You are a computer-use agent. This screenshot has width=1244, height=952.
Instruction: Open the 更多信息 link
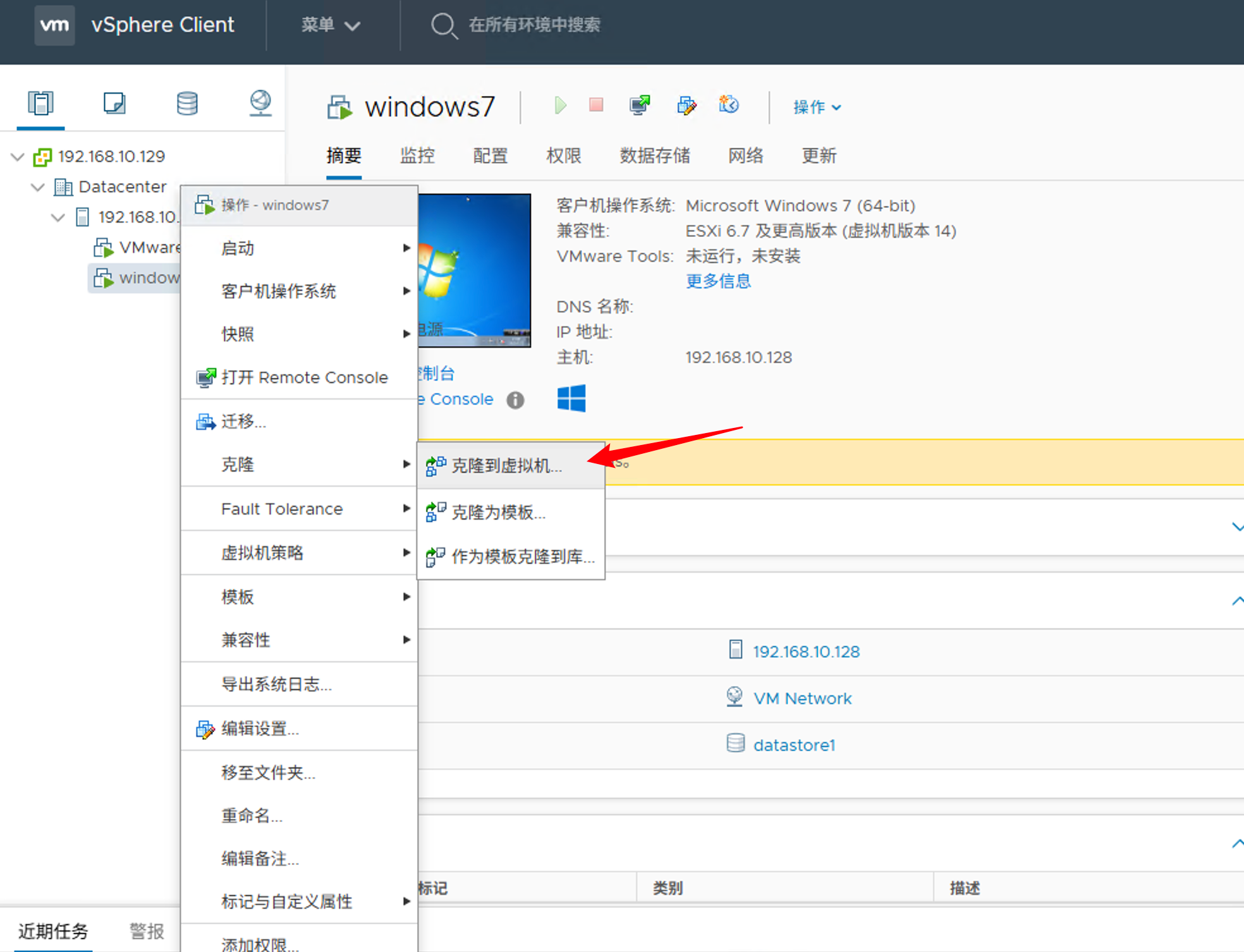[x=718, y=281]
